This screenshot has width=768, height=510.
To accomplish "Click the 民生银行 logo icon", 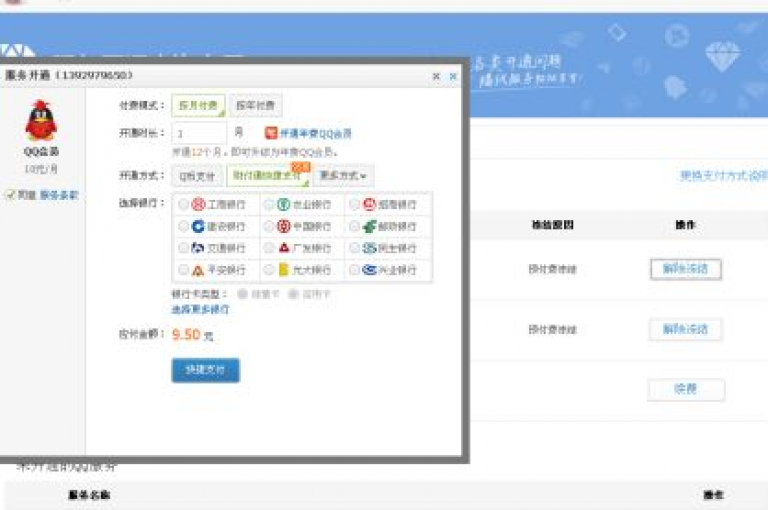I will pyautogui.click(x=369, y=248).
